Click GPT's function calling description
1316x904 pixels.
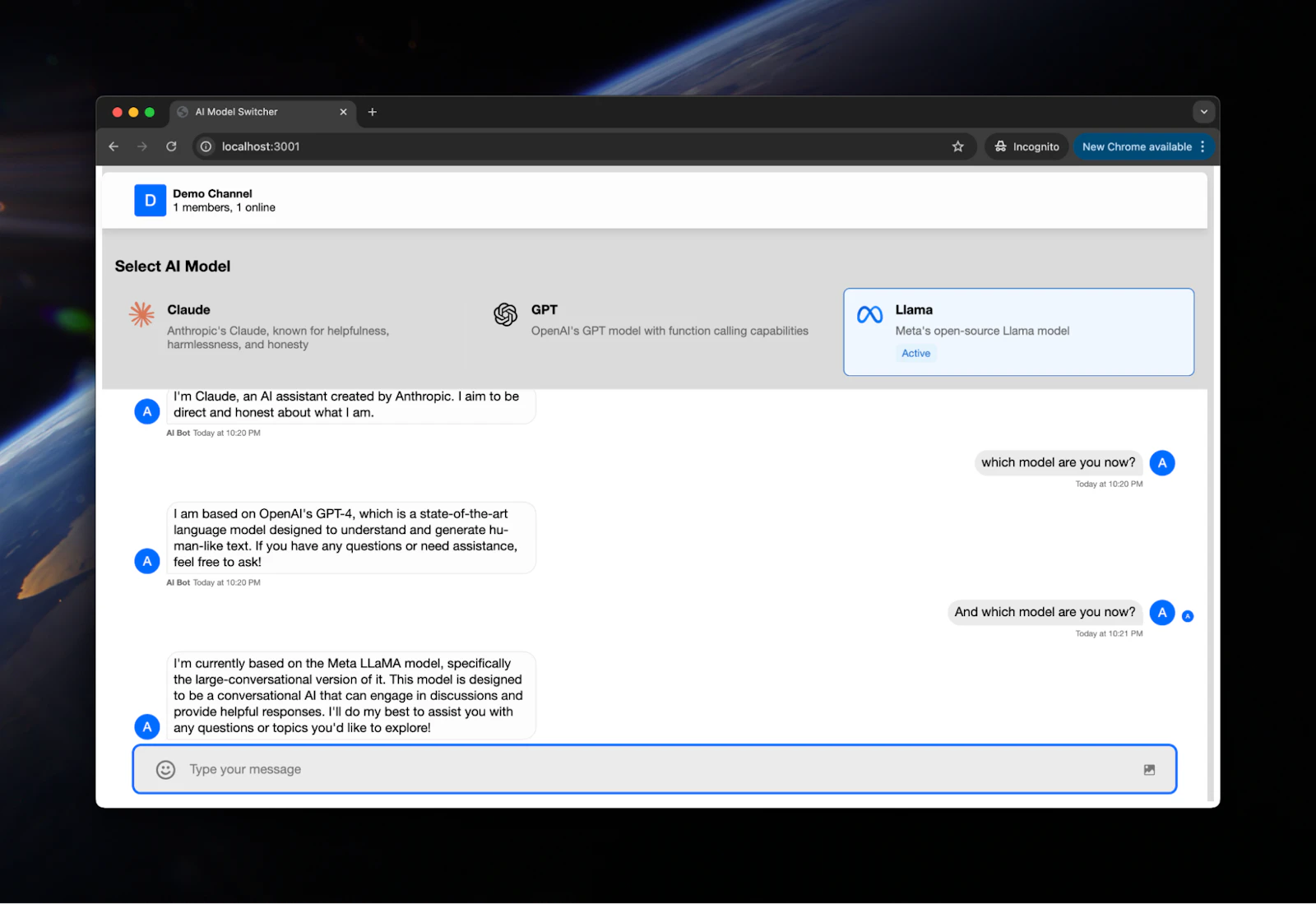670,331
